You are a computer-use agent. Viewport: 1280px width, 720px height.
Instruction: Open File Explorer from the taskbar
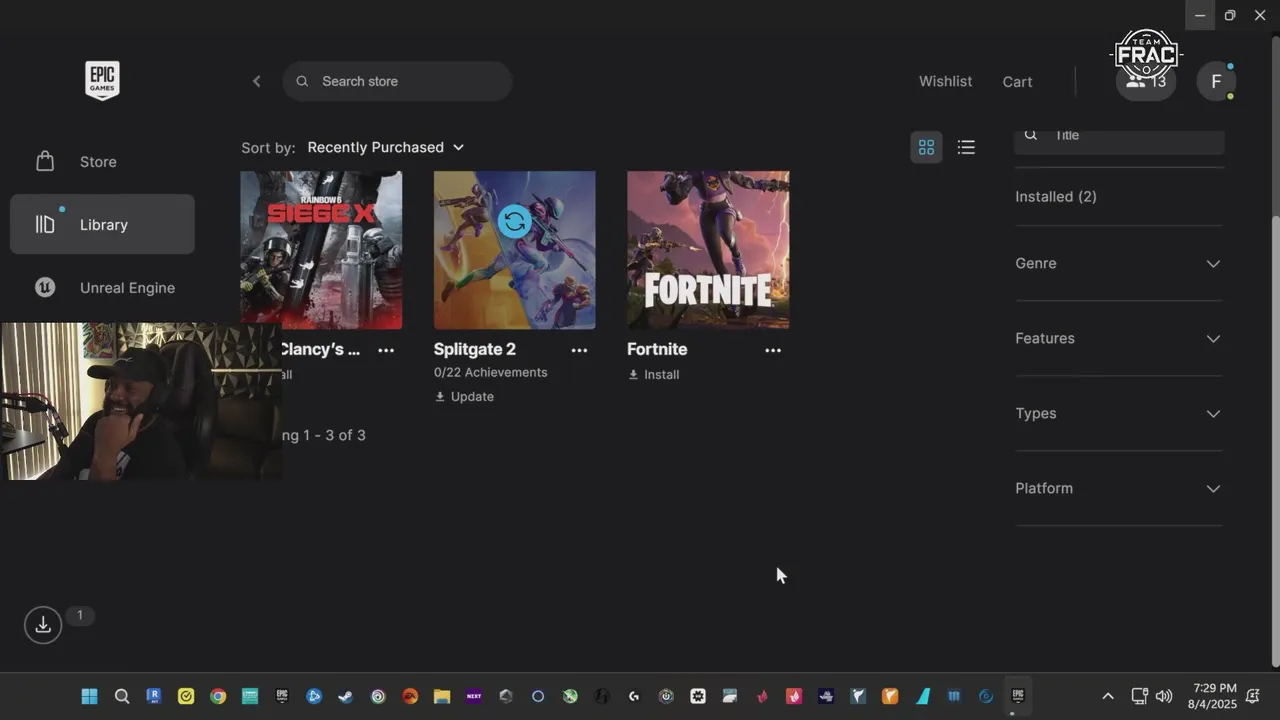(442, 696)
